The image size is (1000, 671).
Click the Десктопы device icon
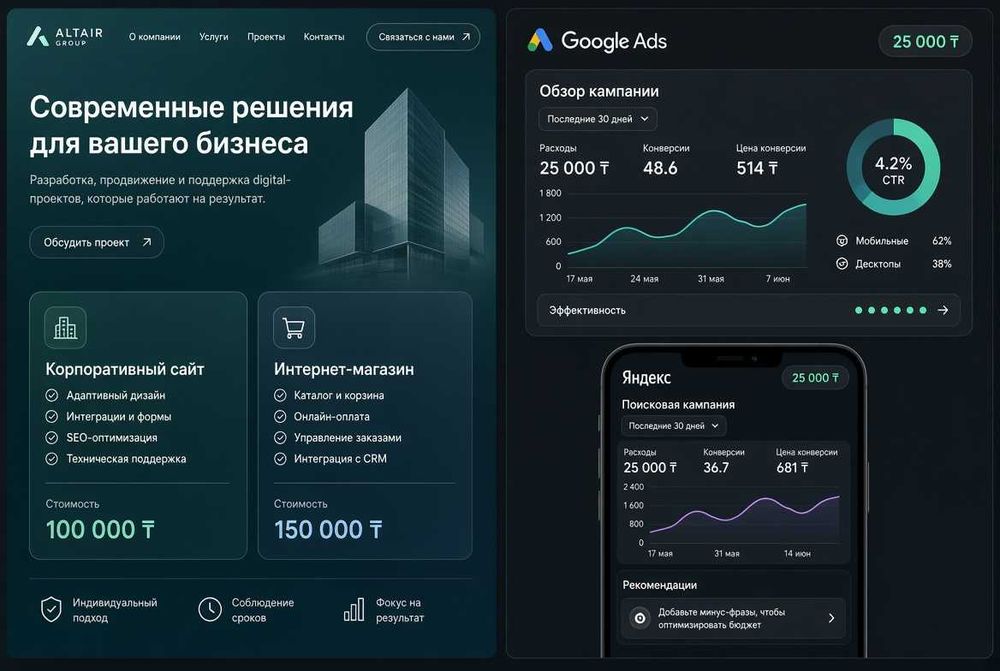842,263
